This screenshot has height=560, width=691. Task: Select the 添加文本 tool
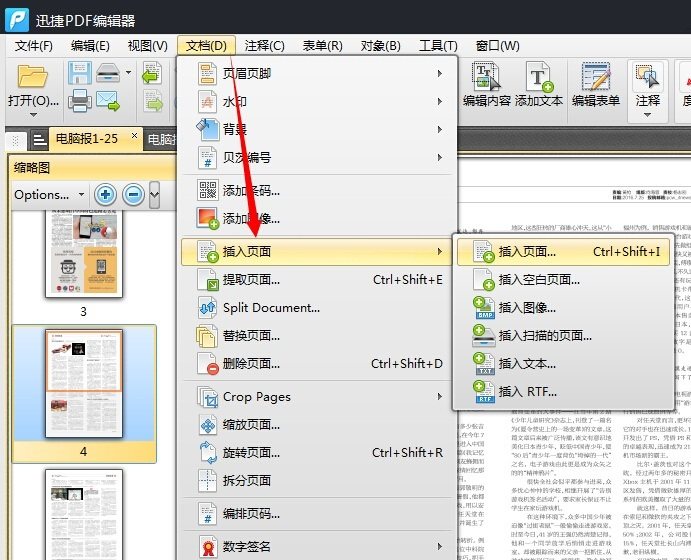tap(539, 86)
